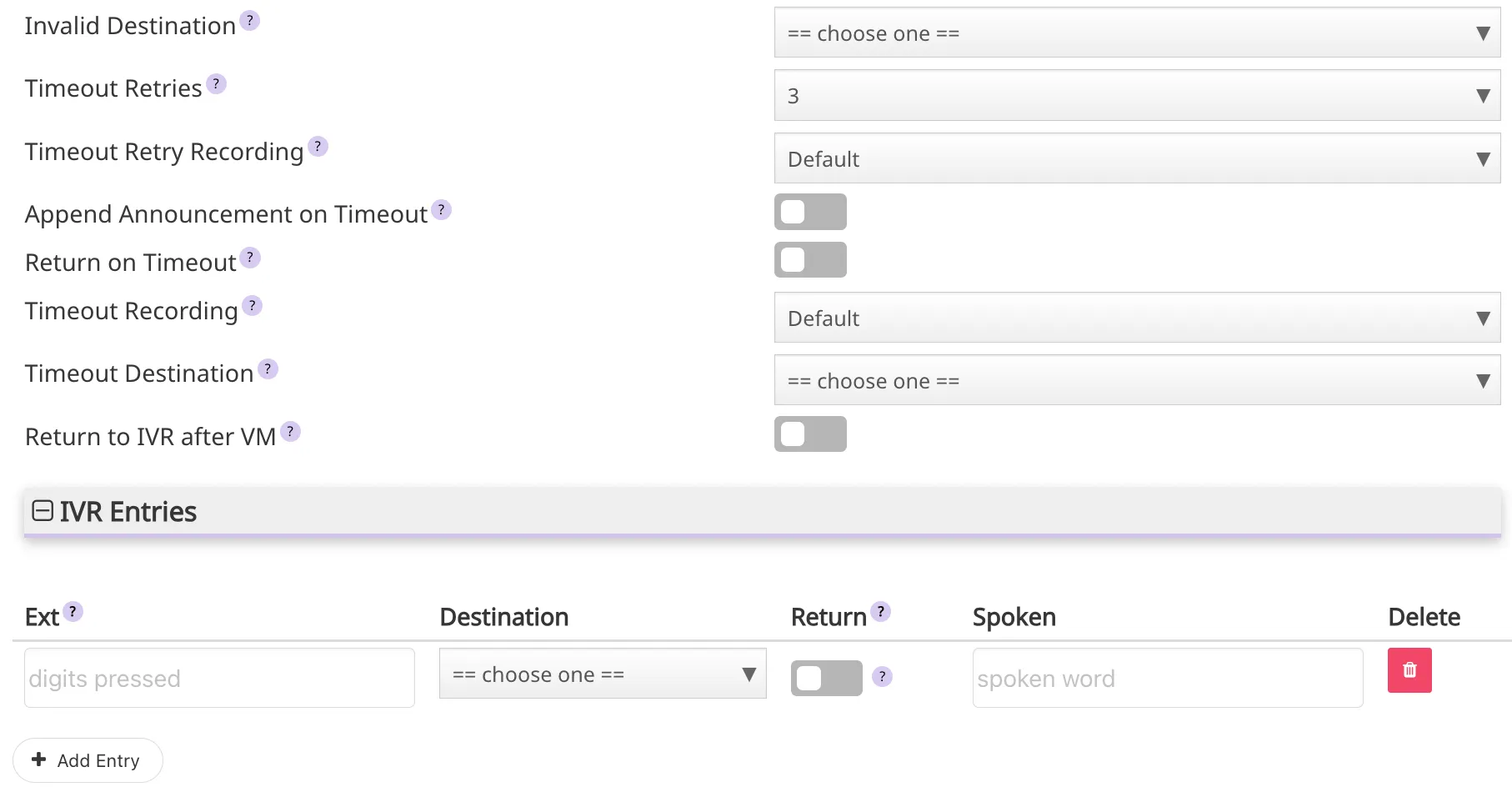This screenshot has width=1512, height=797.
Task: Click the trash icon to delete the entry
Action: click(x=1409, y=670)
